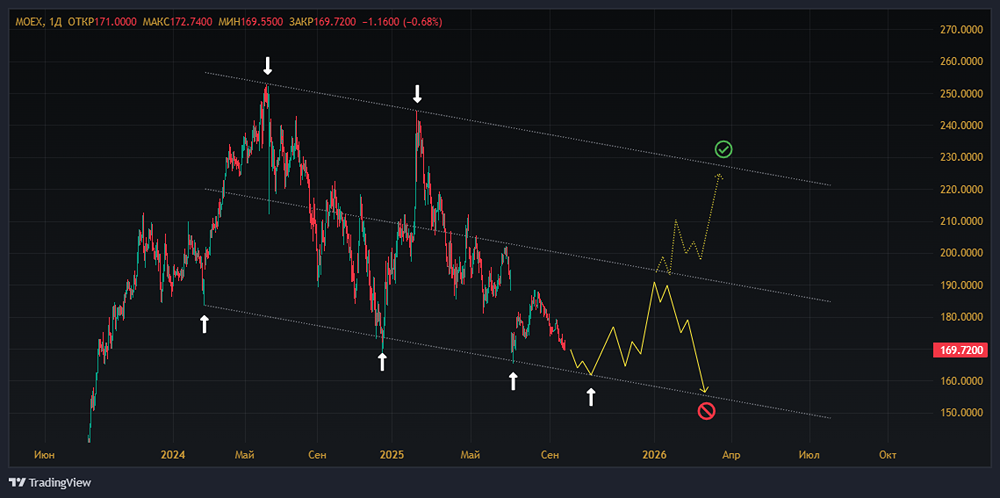Viewport: 1000px width, 498px height.
Task: Click the white up arrow left of the Сен 2025 label
Action: pos(513,381)
